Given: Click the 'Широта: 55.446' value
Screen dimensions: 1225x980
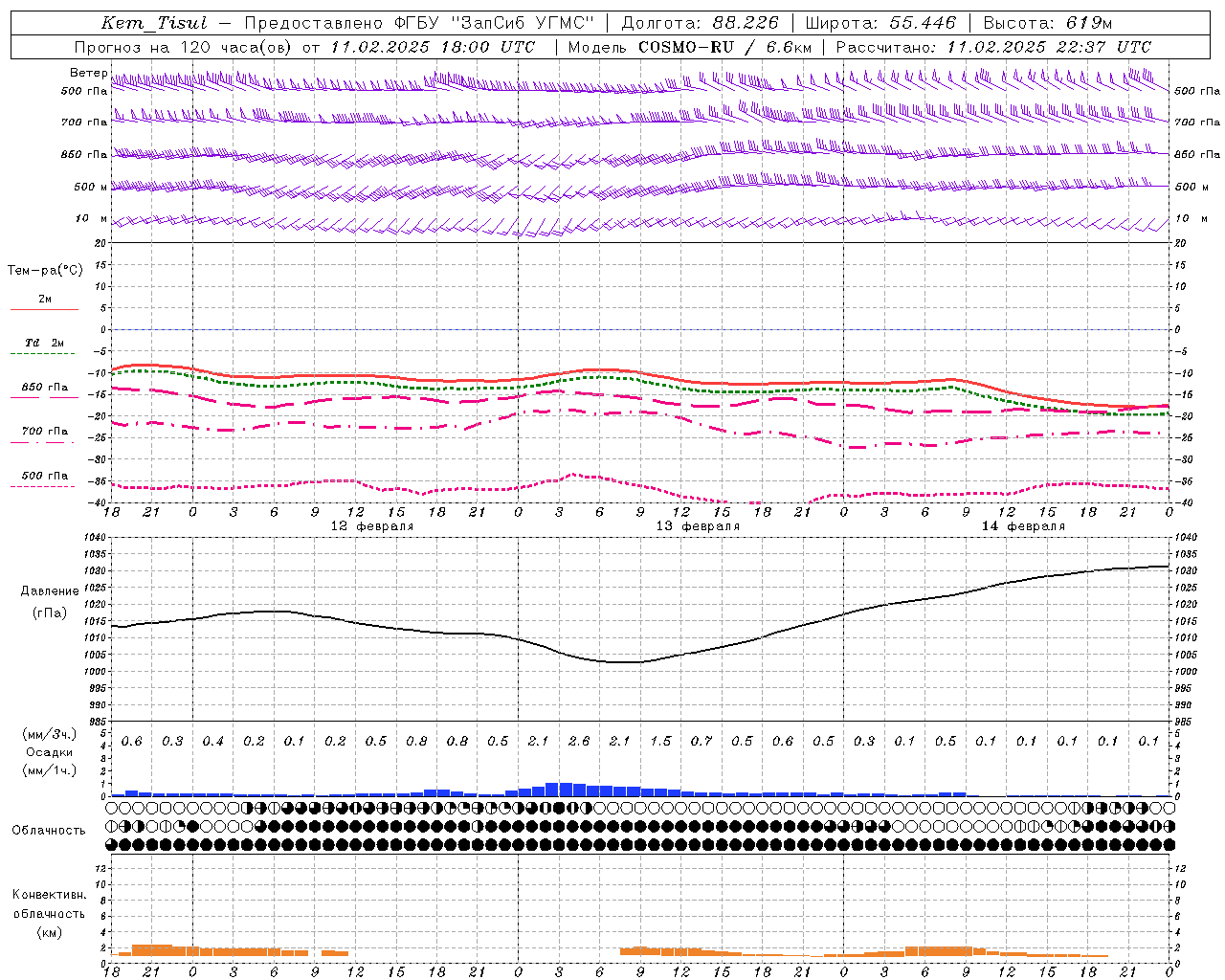Looking at the screenshot, I should pyautogui.click(x=880, y=23).
